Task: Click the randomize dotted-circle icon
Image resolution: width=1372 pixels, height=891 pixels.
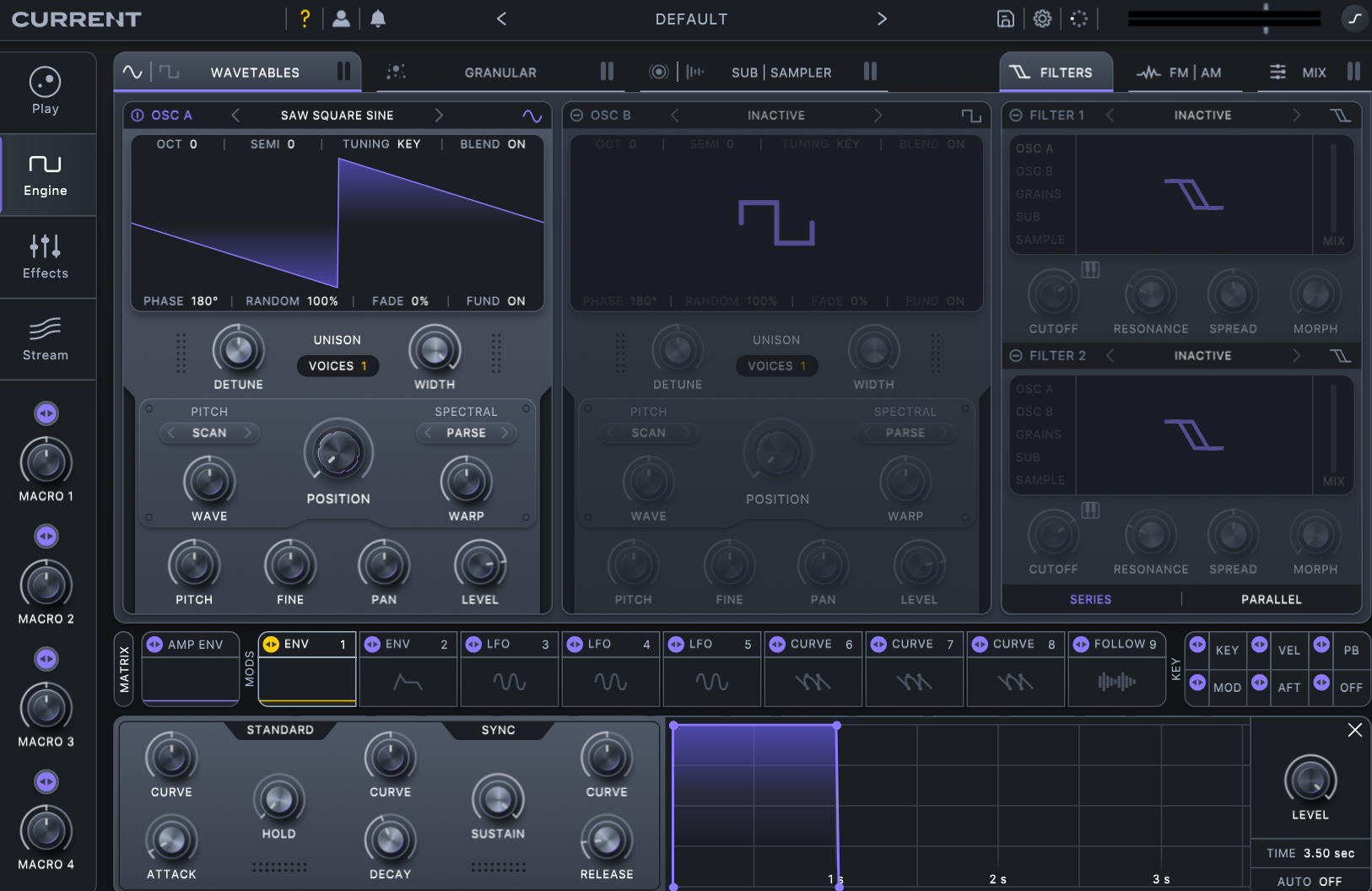Action: [1079, 19]
